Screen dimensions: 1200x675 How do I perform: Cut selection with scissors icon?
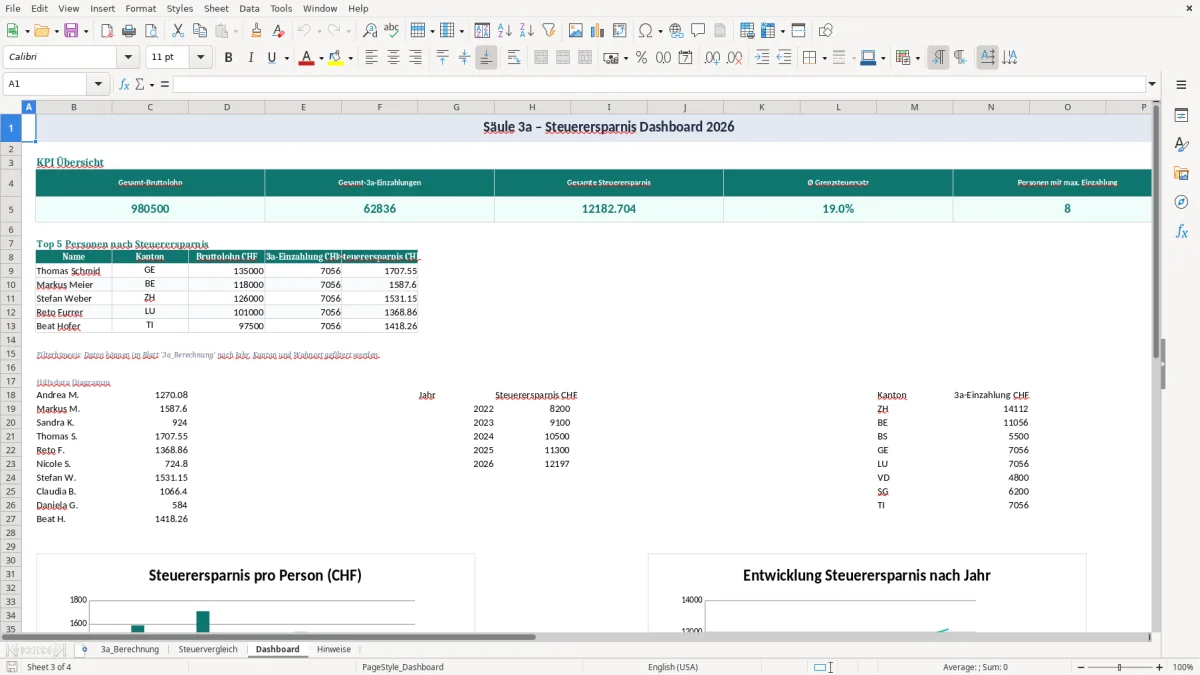coord(177,31)
